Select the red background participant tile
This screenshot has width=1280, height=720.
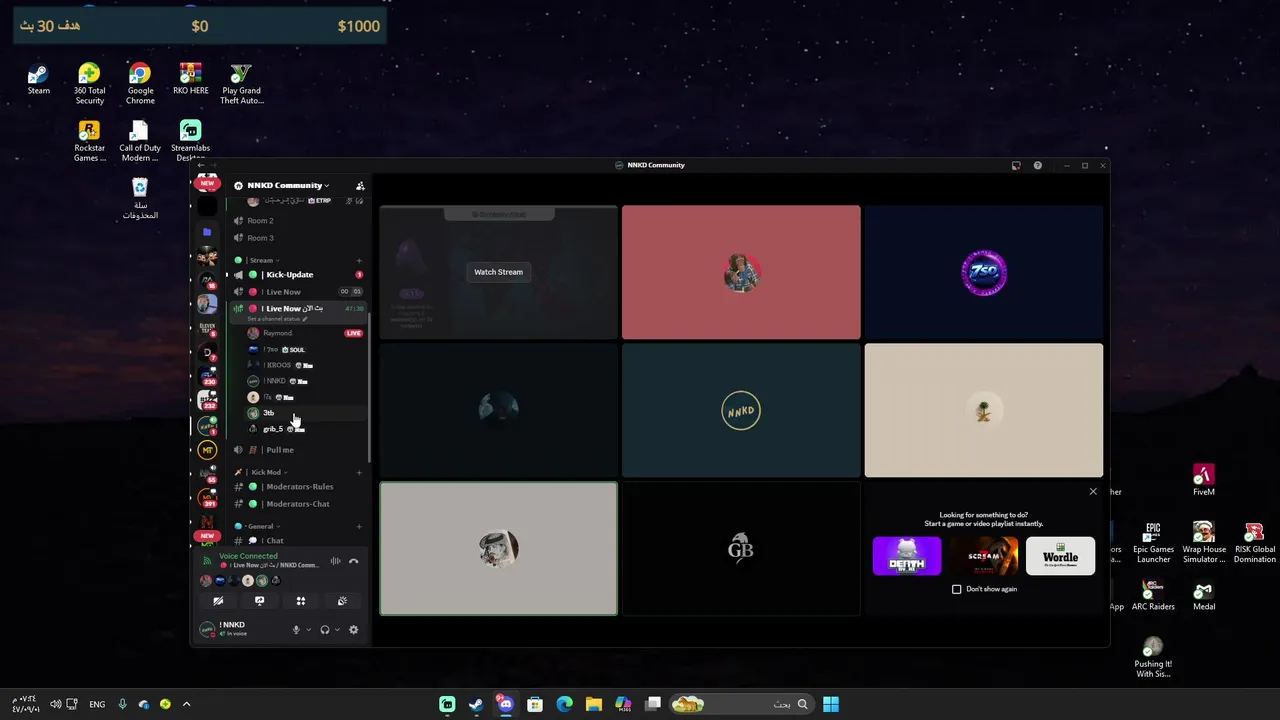741,272
